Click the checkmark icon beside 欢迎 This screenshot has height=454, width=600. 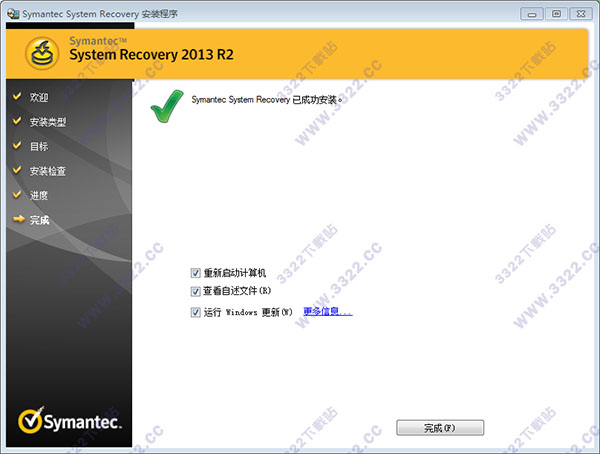point(17,96)
